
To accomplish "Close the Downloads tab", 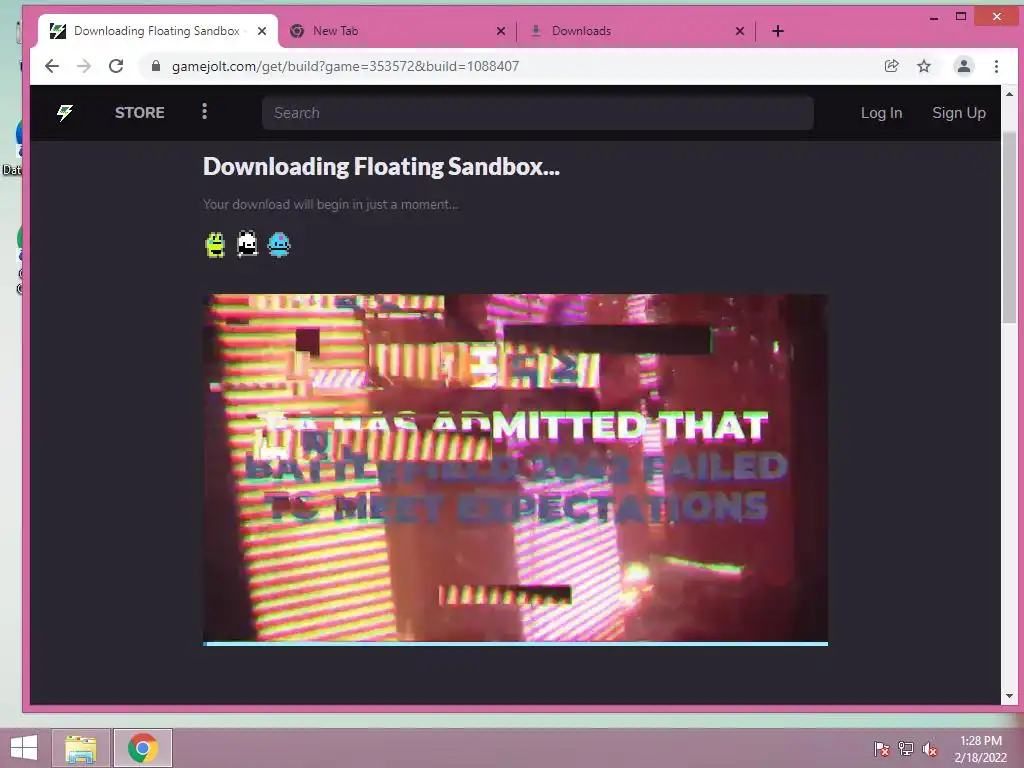I will coord(740,31).
